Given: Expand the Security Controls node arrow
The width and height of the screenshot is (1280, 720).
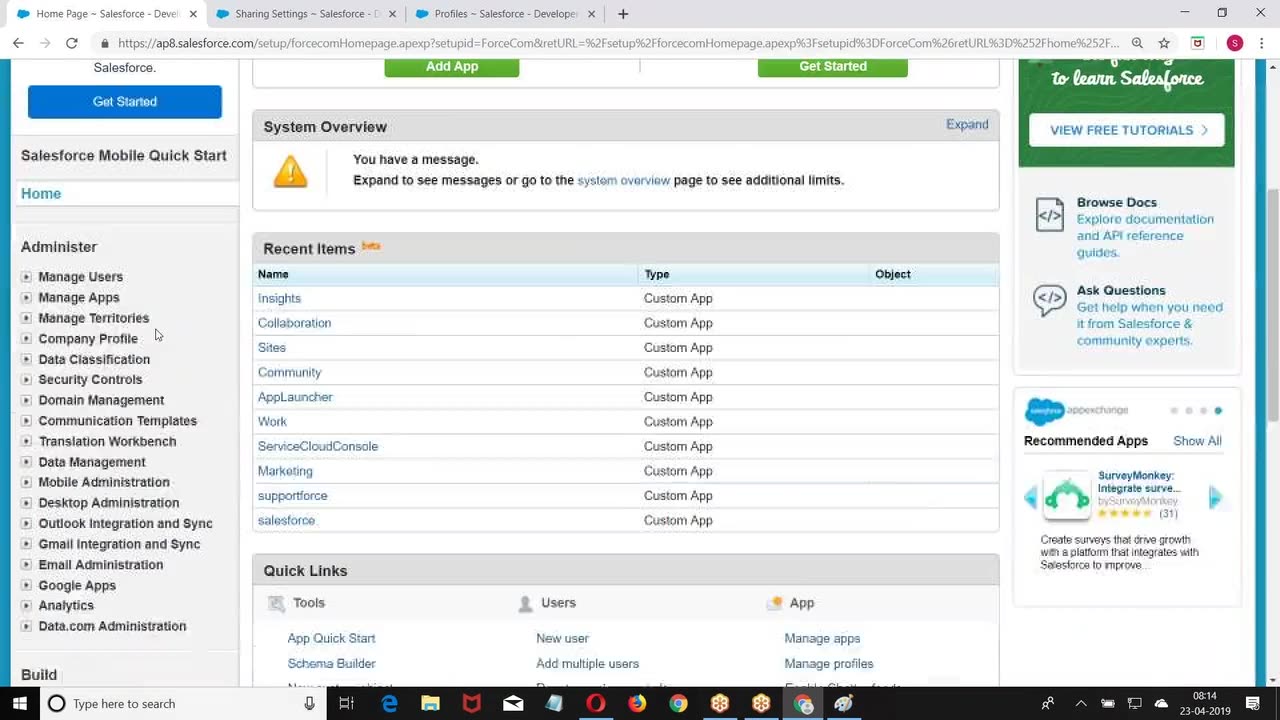Looking at the screenshot, I should (27, 380).
